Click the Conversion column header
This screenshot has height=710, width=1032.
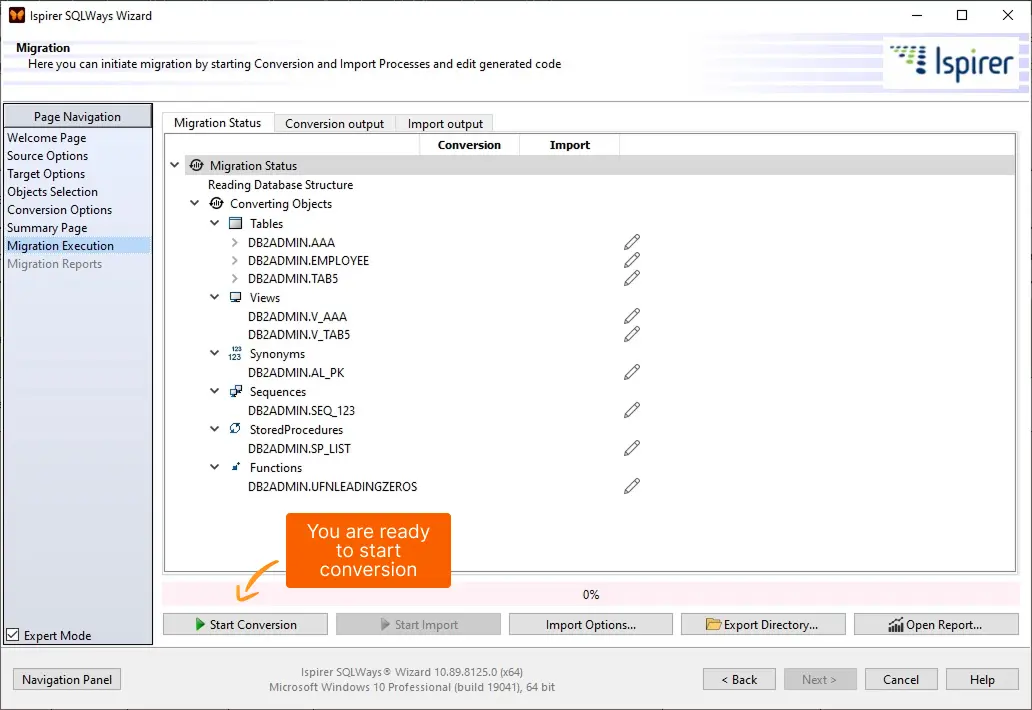[x=469, y=145]
